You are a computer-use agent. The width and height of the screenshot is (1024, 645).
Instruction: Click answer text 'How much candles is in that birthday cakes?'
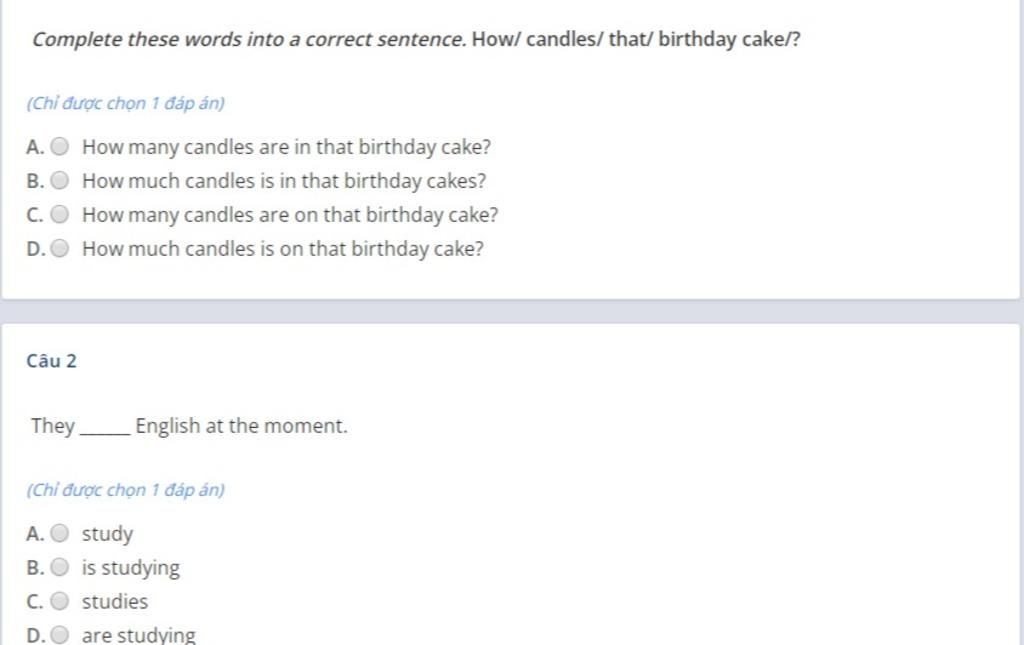(284, 181)
